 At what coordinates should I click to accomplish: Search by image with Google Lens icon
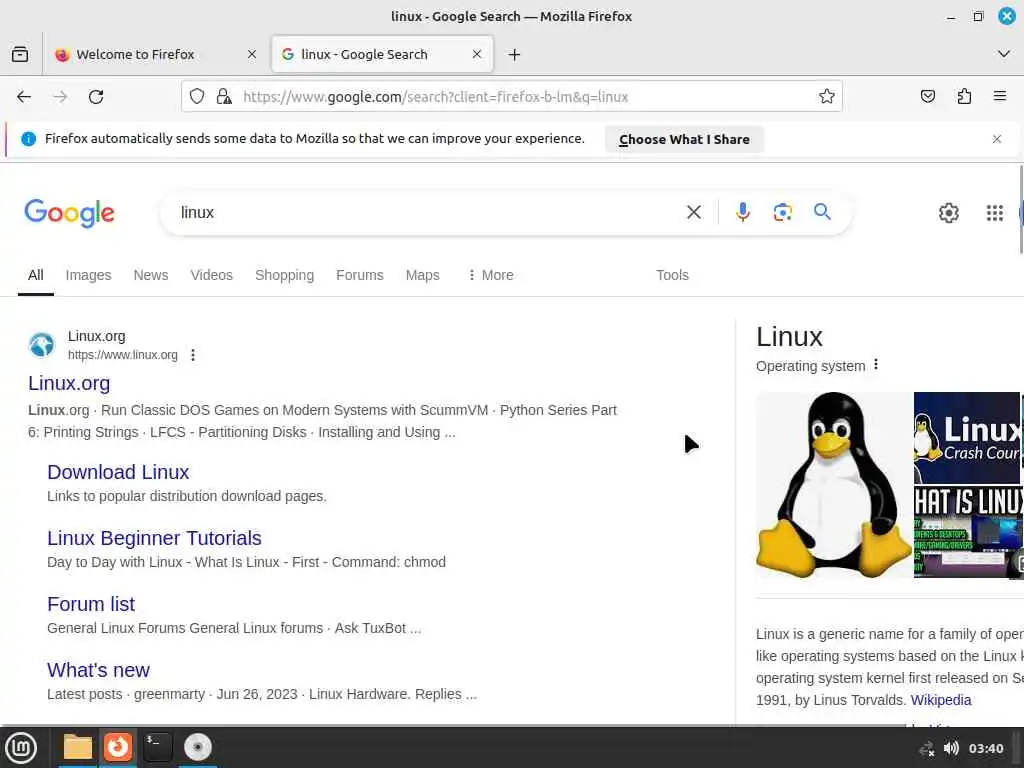(x=782, y=212)
